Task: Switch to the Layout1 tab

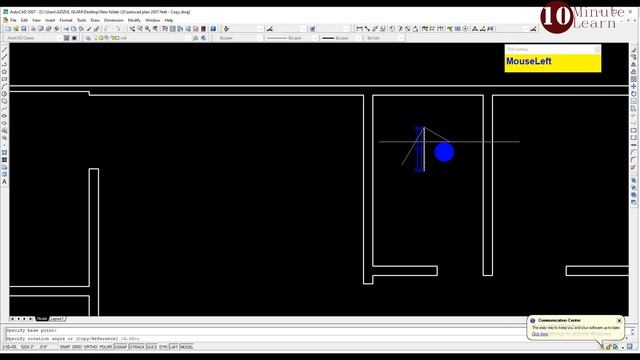Action: [57, 319]
